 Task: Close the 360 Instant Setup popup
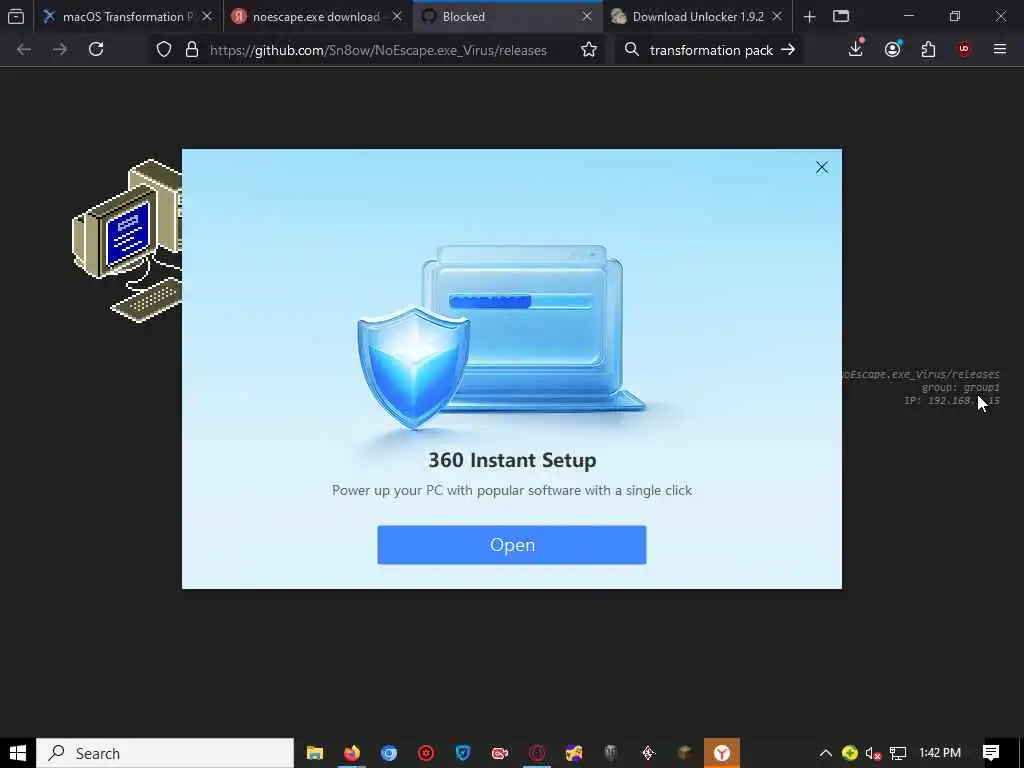(x=822, y=168)
